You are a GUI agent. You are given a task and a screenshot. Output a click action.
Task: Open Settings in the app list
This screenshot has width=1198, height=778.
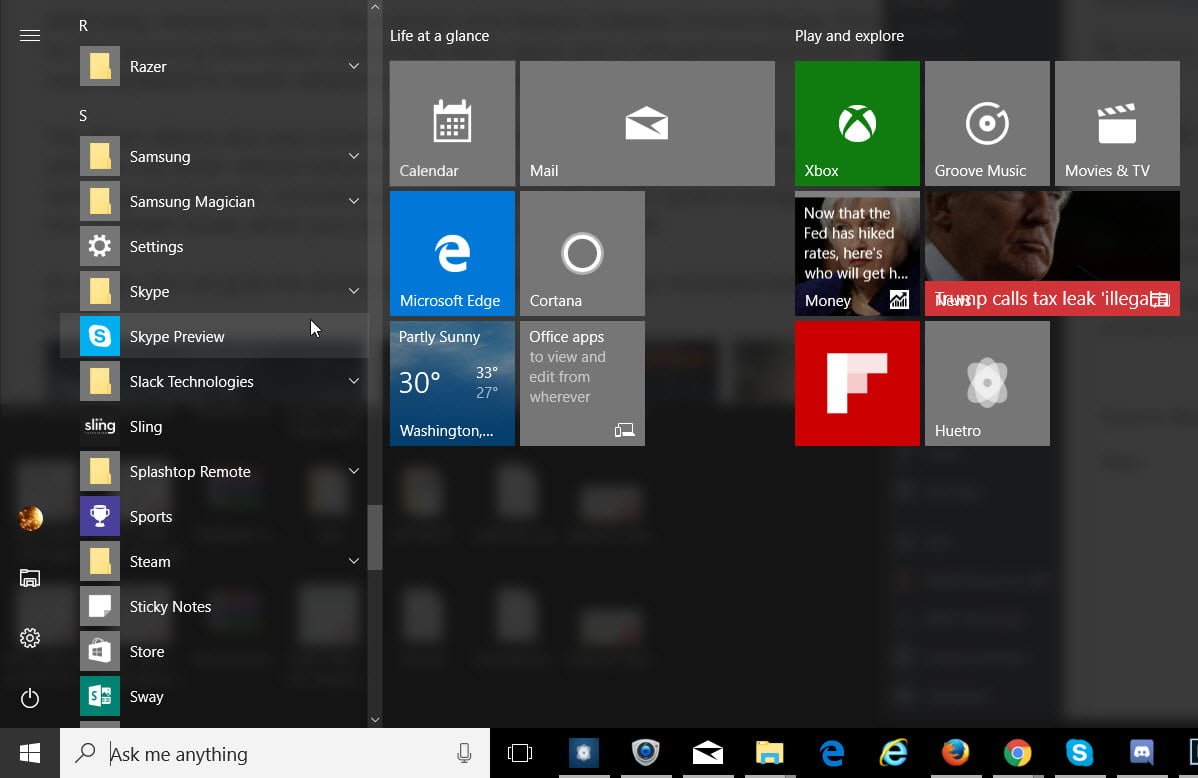point(214,246)
